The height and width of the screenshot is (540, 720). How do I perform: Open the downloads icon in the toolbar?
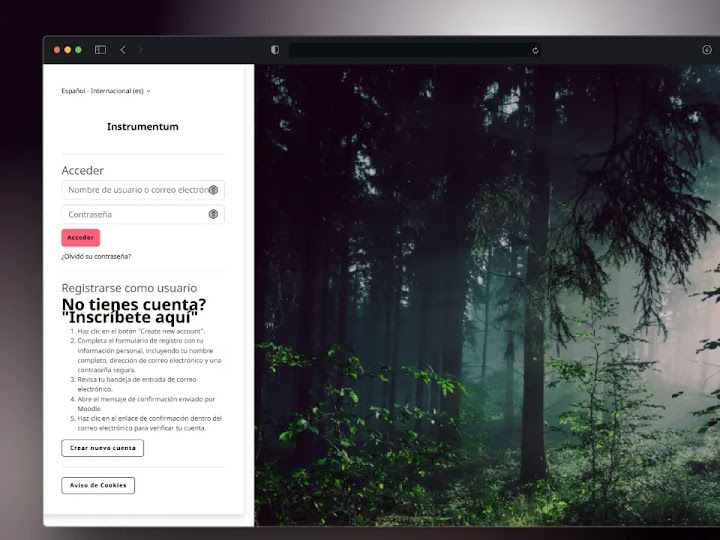tap(707, 50)
